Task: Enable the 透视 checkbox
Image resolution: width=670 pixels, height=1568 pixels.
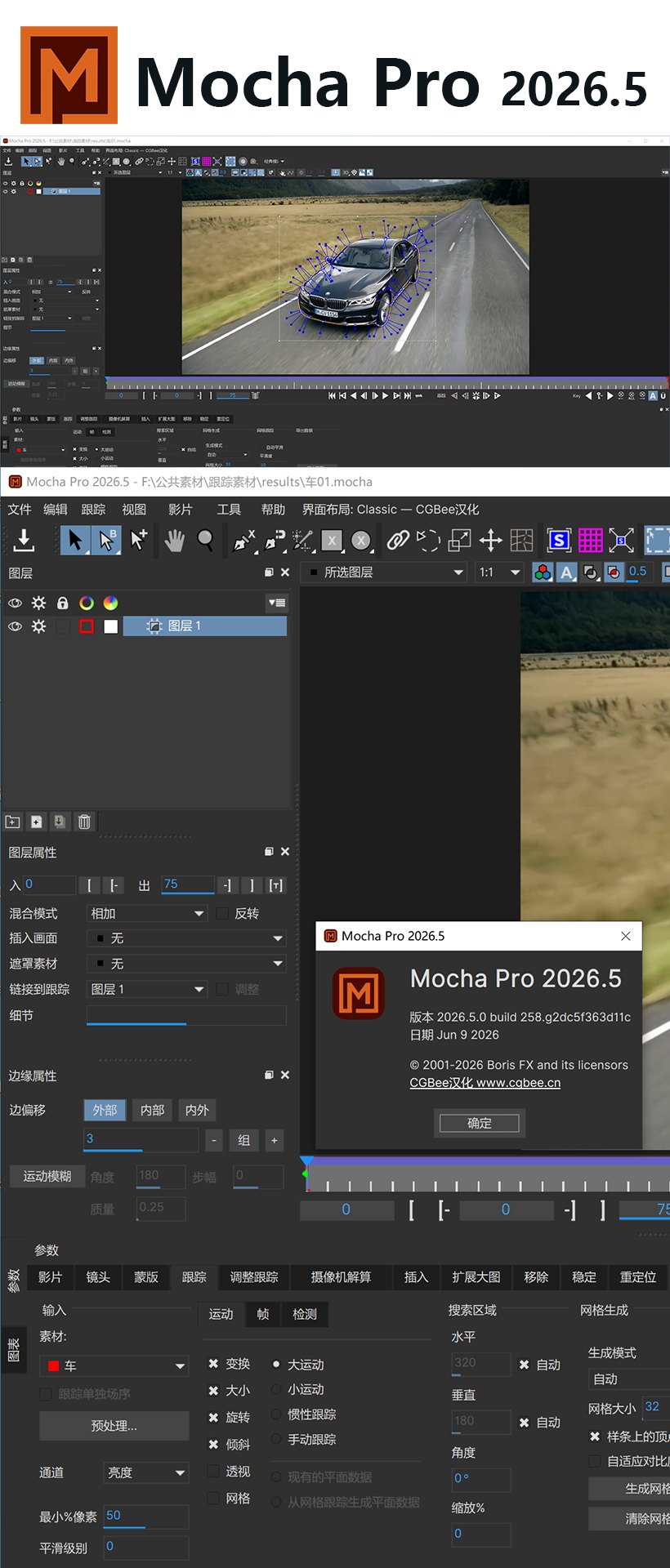Action: [213, 1472]
